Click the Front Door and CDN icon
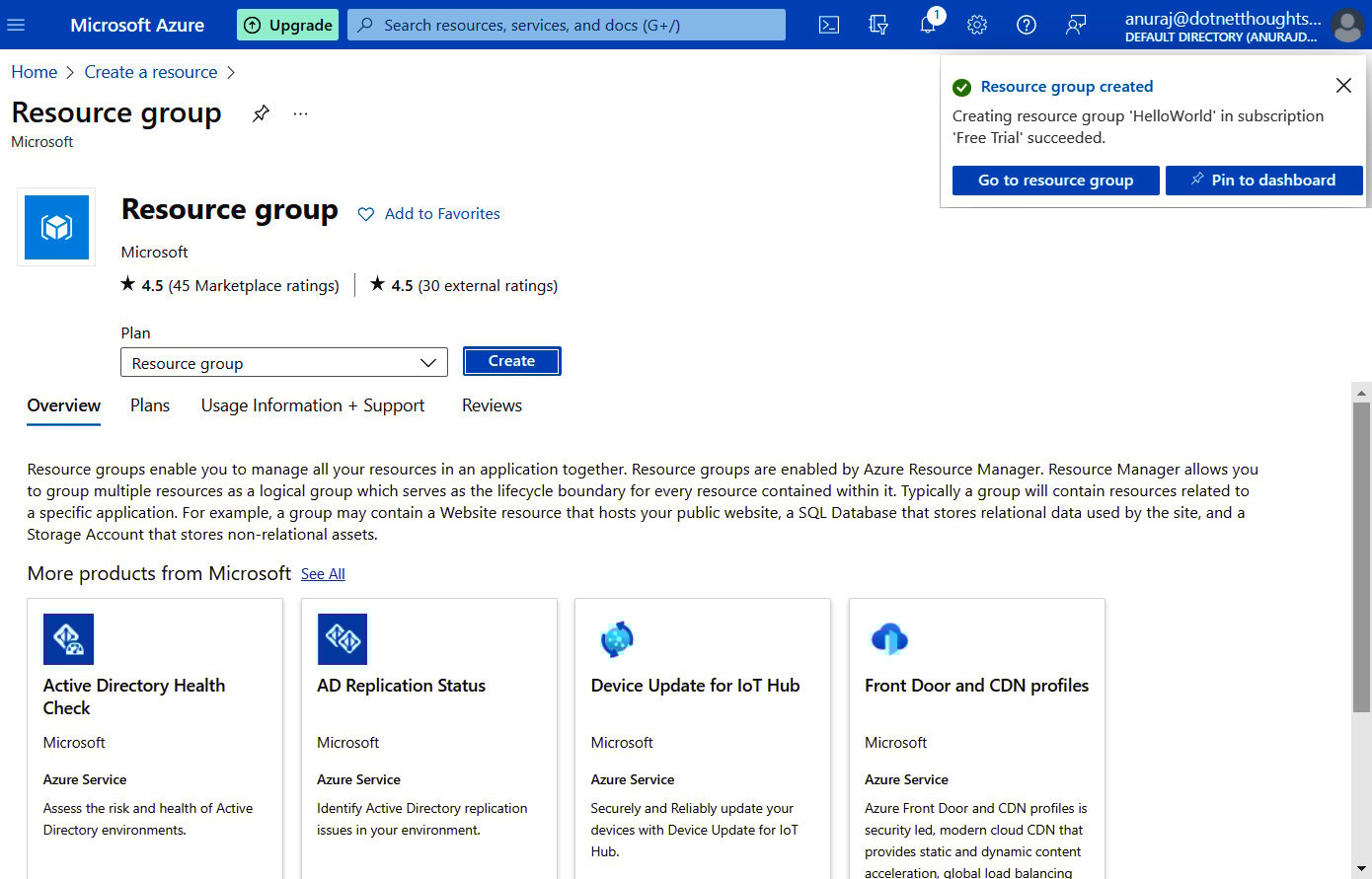The height and width of the screenshot is (879, 1372). coord(889,639)
